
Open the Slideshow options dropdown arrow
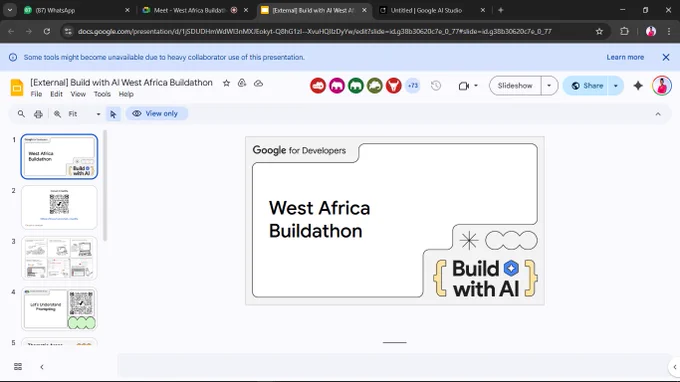pos(549,86)
